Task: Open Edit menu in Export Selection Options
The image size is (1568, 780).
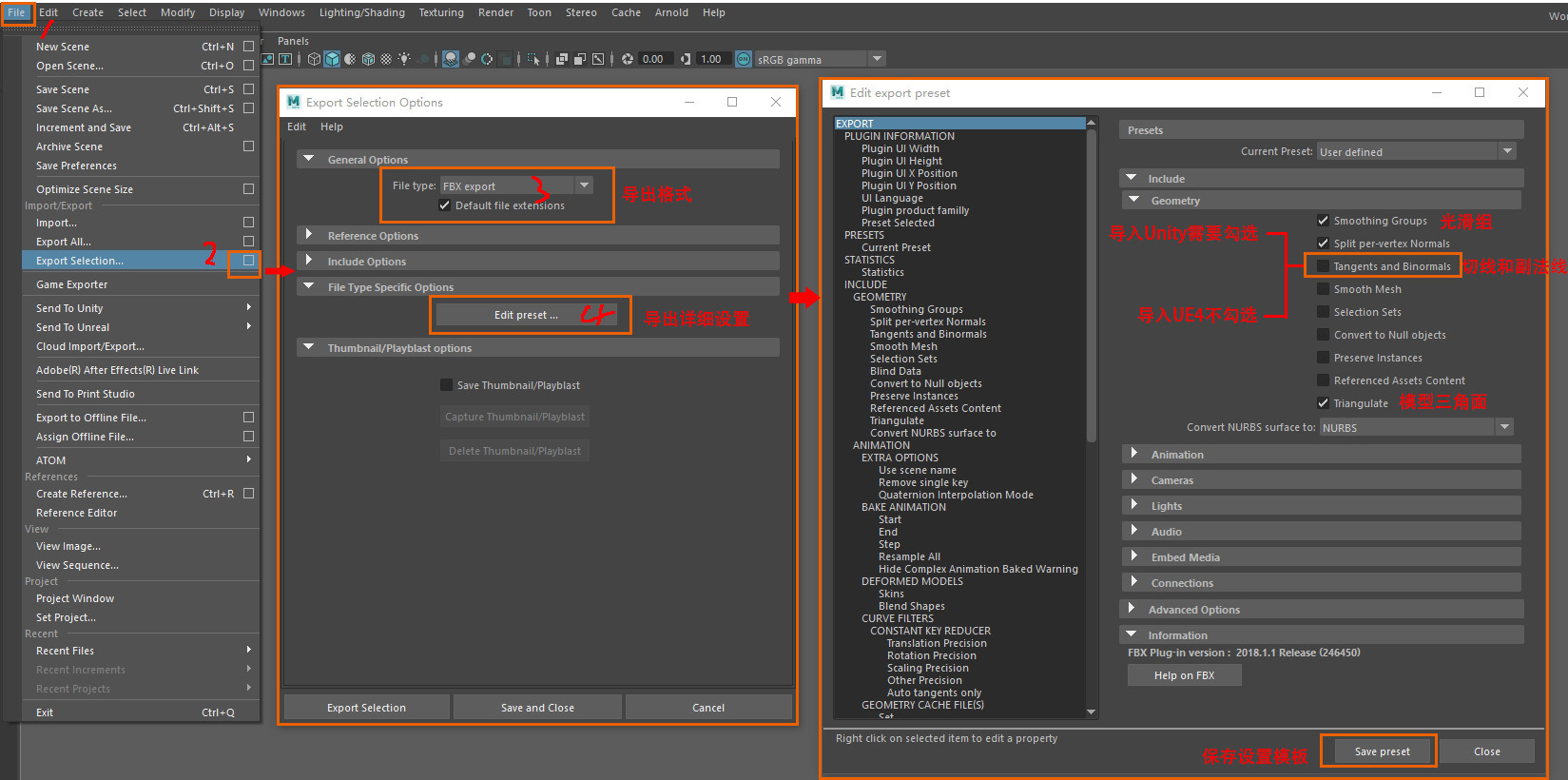Action: click(297, 127)
